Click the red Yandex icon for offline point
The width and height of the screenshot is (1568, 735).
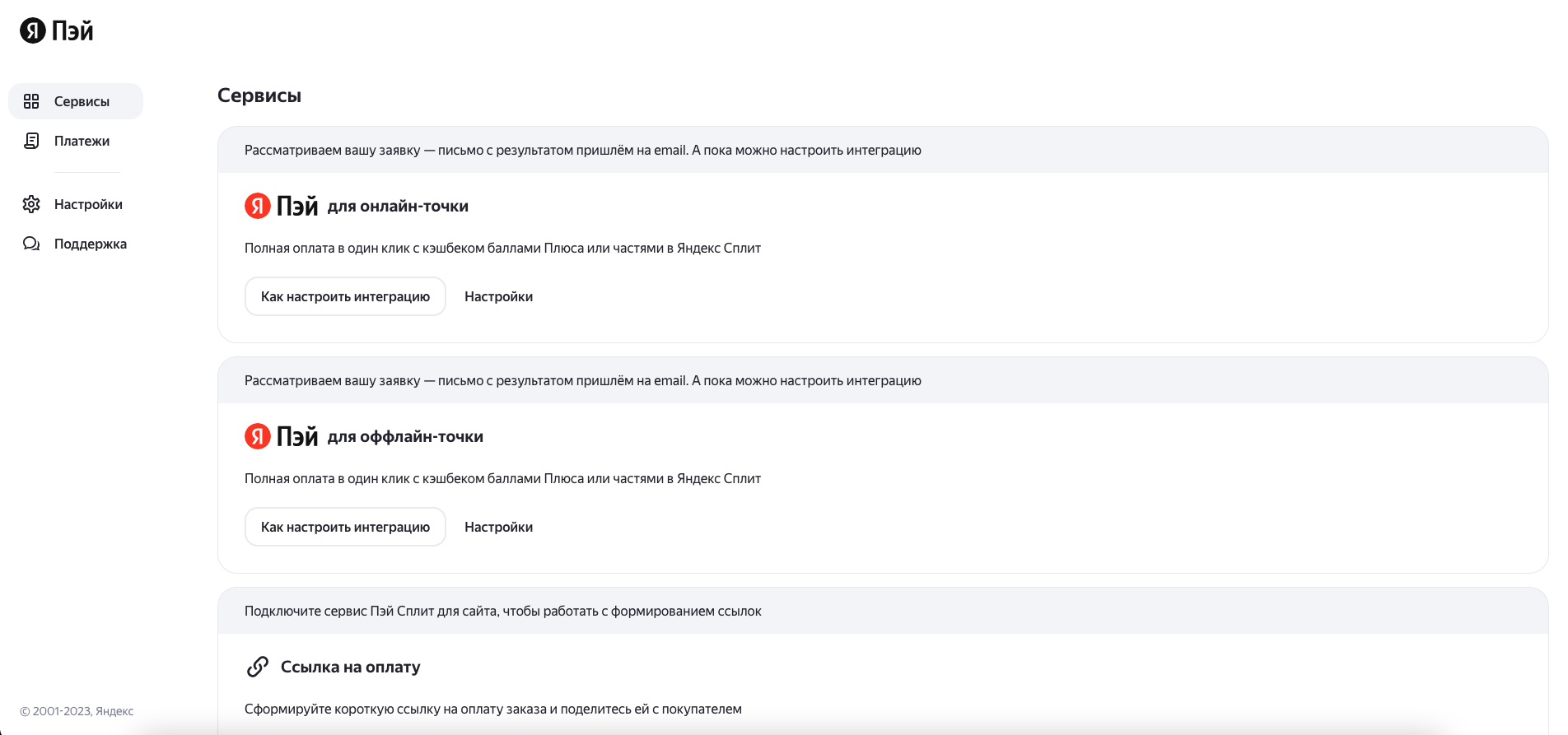(258, 436)
